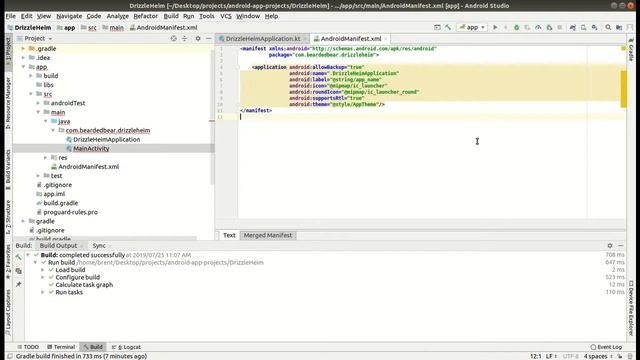Open the Event Log
Image resolution: width=640 pixels, height=360 pixels.
click(606, 347)
